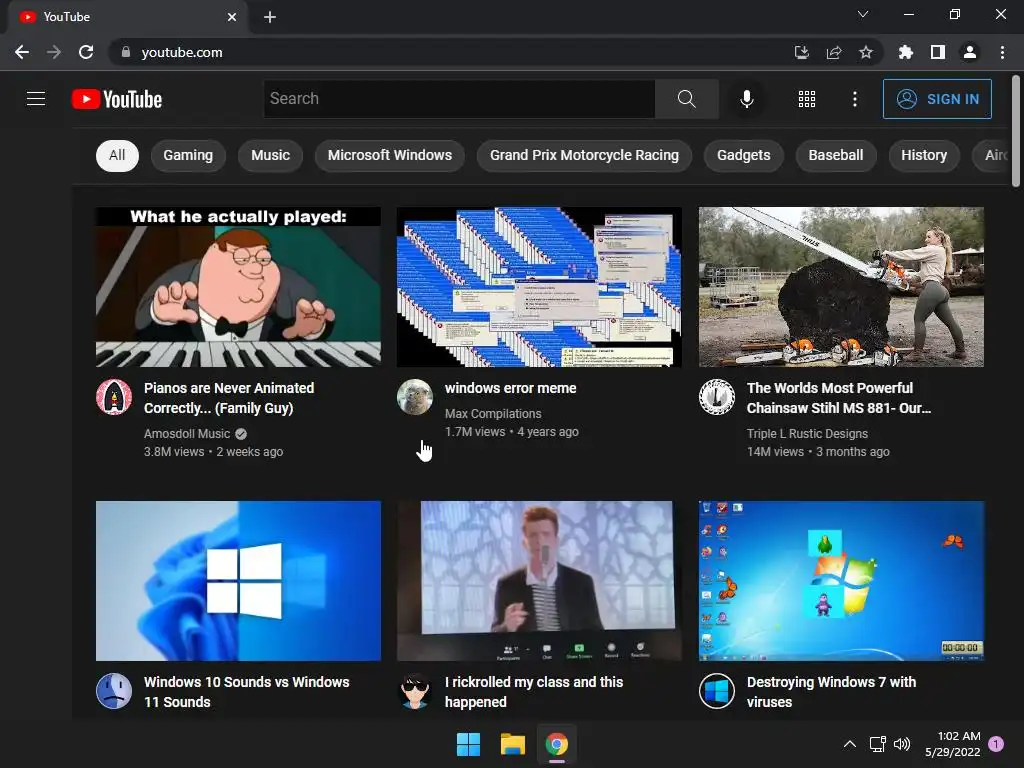Click in the YouTube Search field
Image resolution: width=1024 pixels, height=768 pixels.
(459, 99)
